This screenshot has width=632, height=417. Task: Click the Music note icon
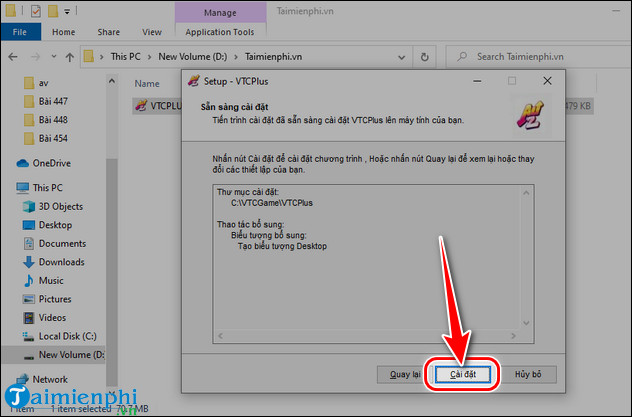tap(29, 281)
